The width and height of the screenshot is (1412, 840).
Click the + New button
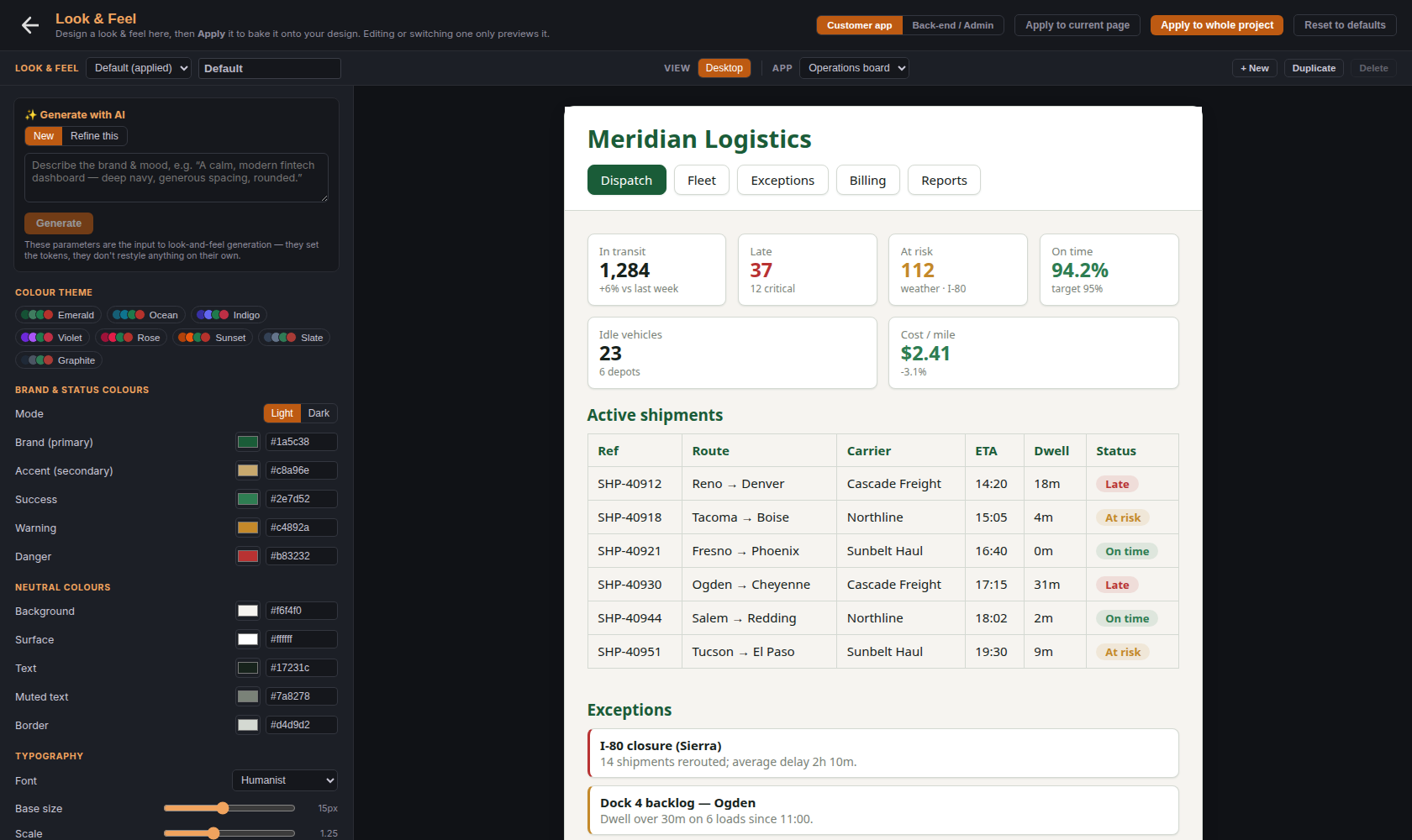(x=1255, y=68)
